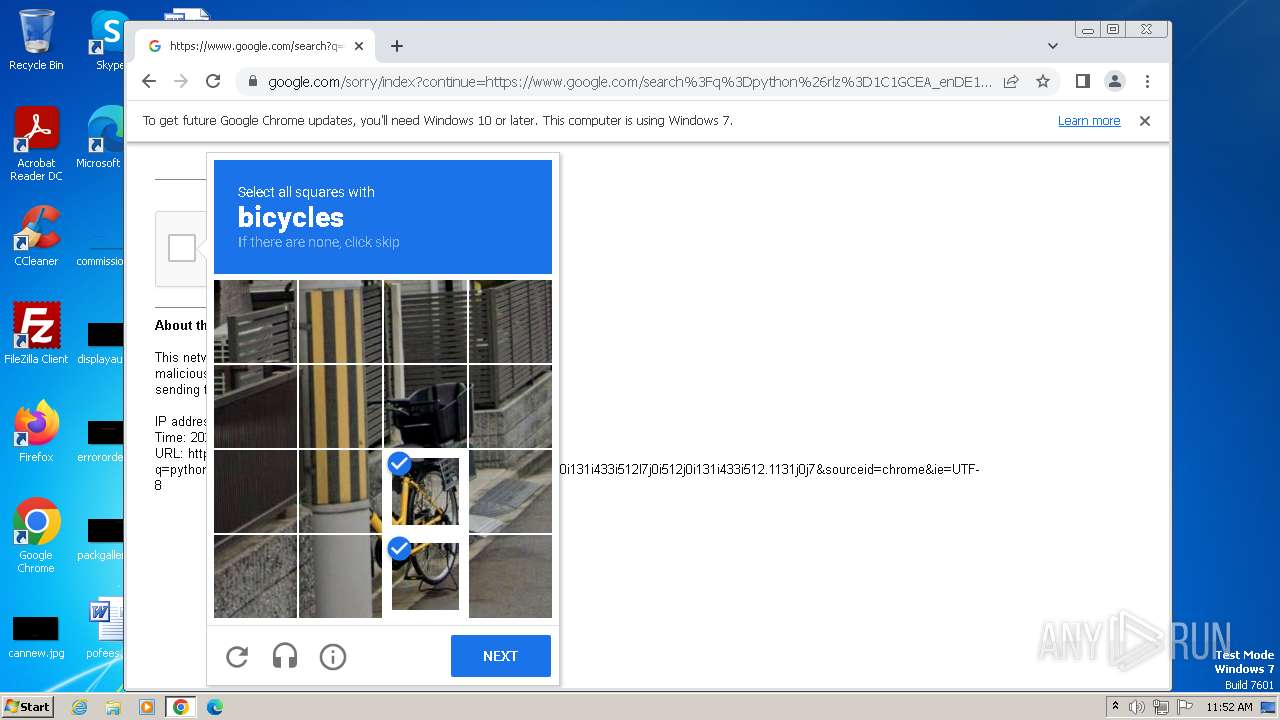View site information via lock icon
Viewport: 1280px width, 720px height.
253,82
